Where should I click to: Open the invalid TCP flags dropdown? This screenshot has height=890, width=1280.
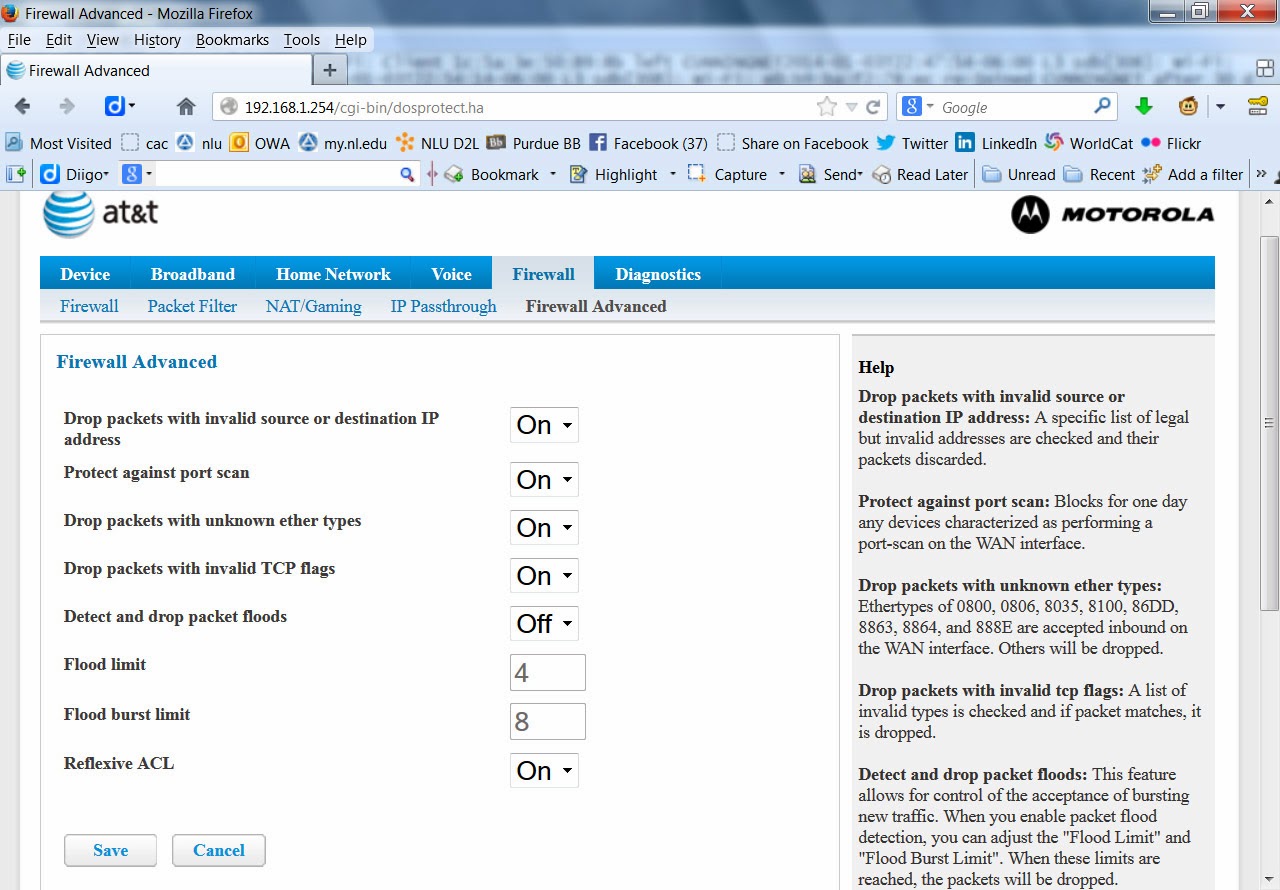544,576
